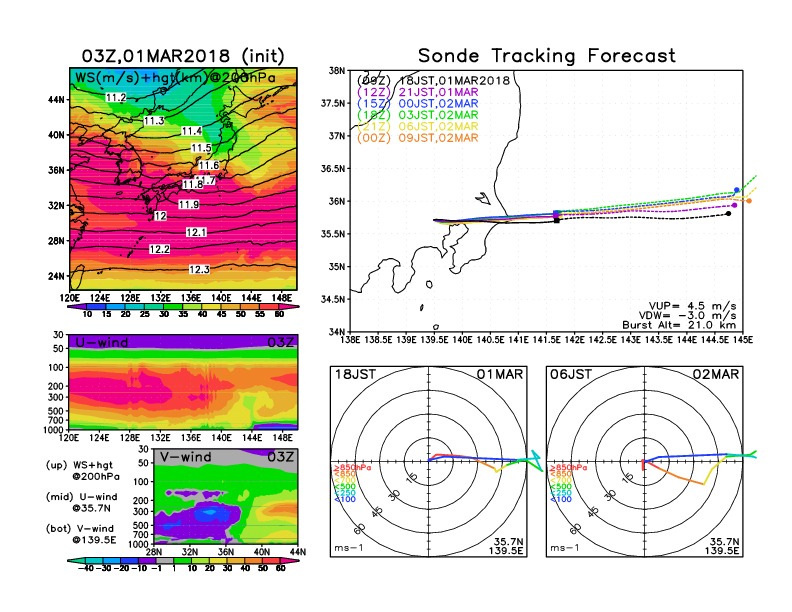This screenshot has height=612, width=792.
Task: Click the "38N" latitude label on track map
Action: coord(337,71)
